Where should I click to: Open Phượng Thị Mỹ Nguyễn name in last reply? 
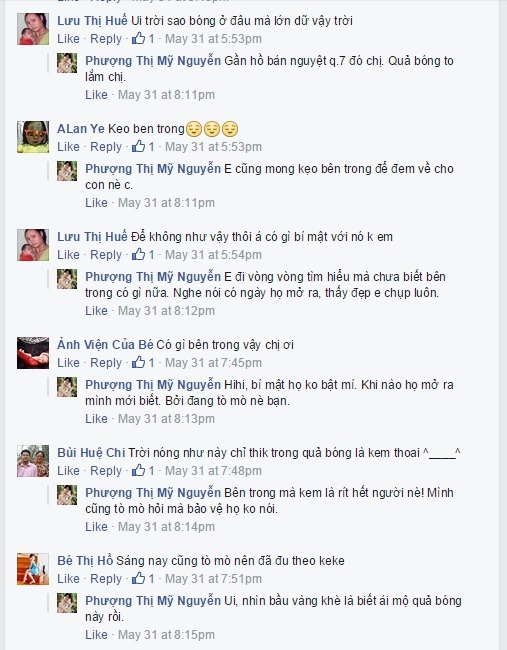[153, 601]
